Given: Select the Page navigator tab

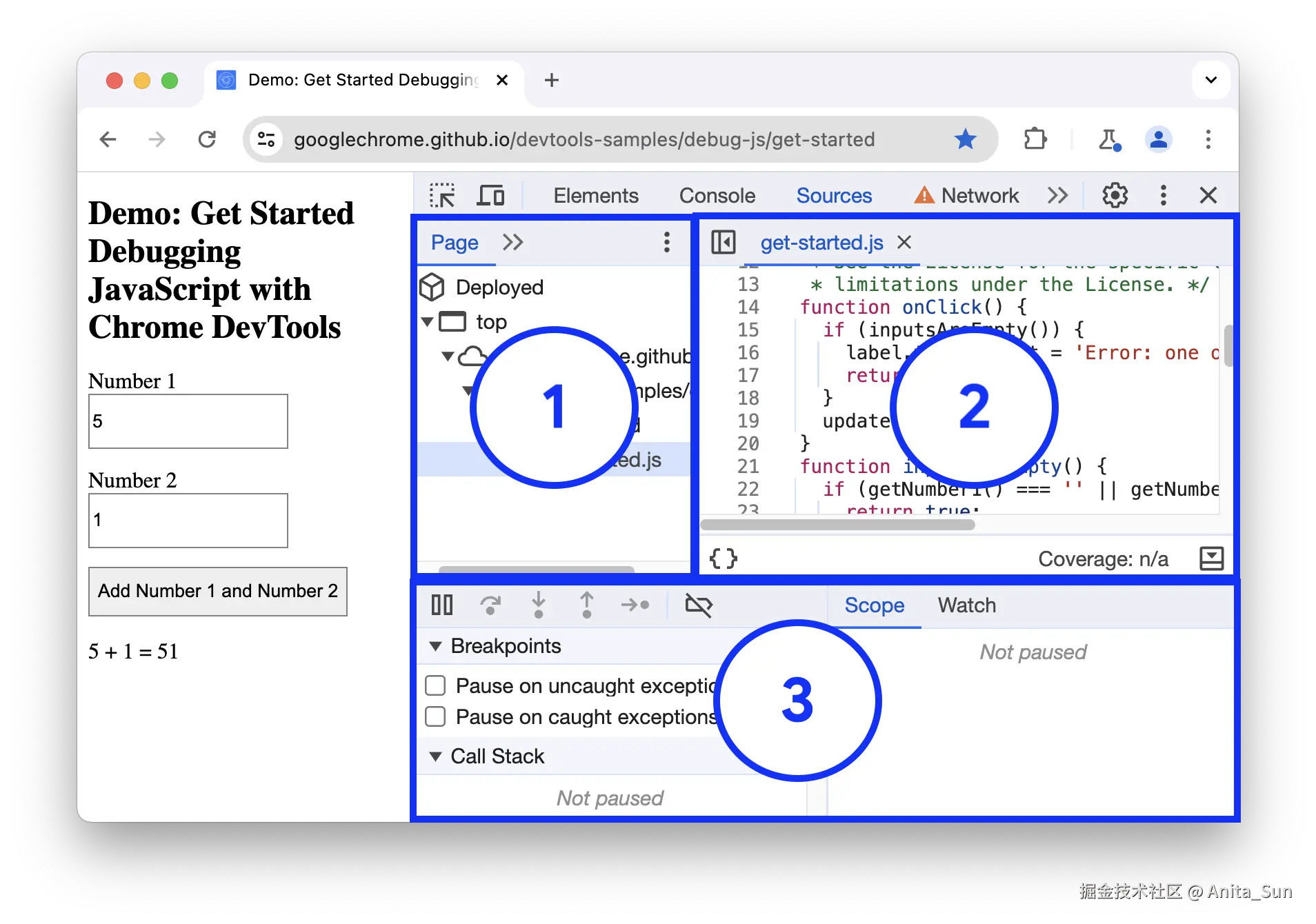Looking at the screenshot, I should [455, 243].
